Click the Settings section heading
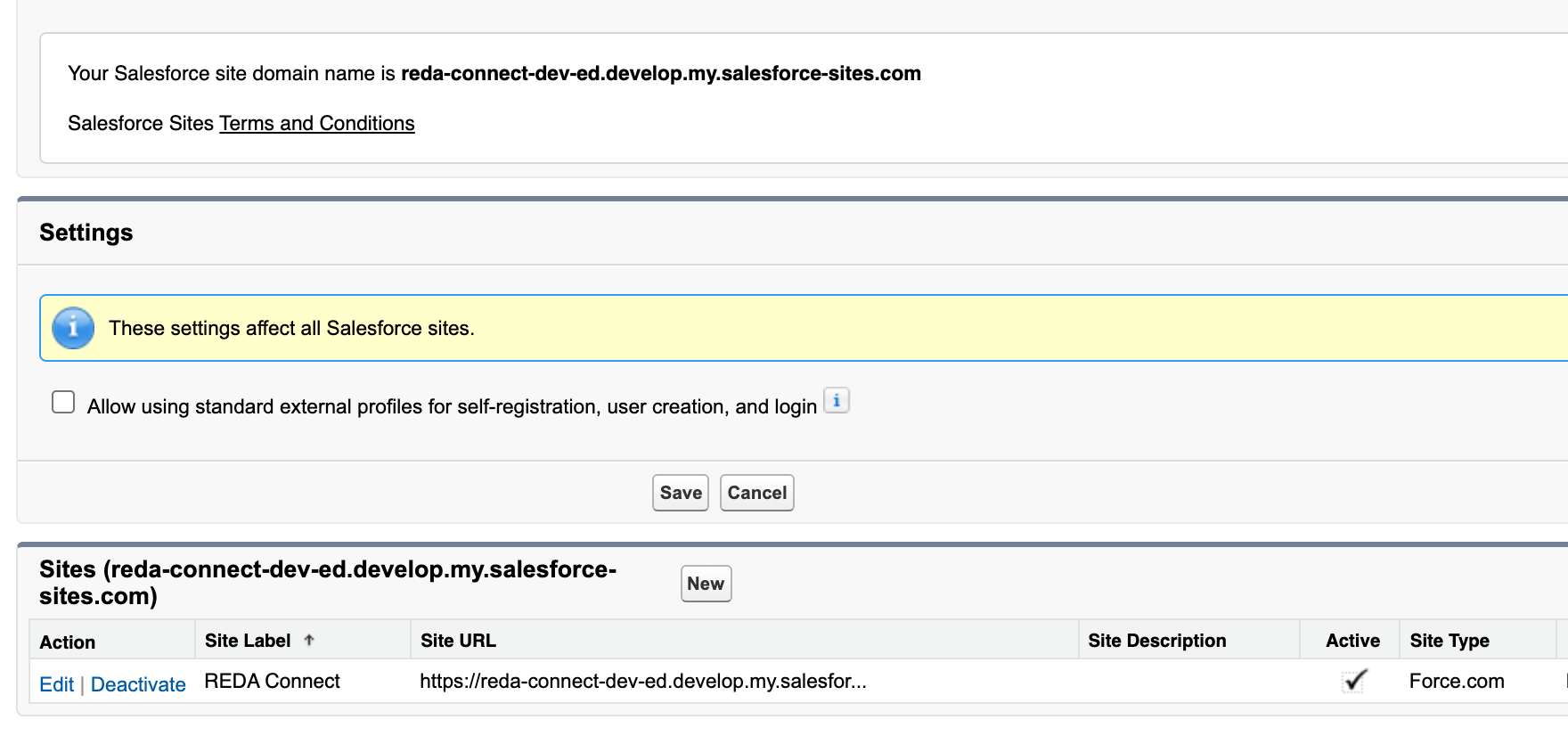1568x736 pixels. (86, 233)
